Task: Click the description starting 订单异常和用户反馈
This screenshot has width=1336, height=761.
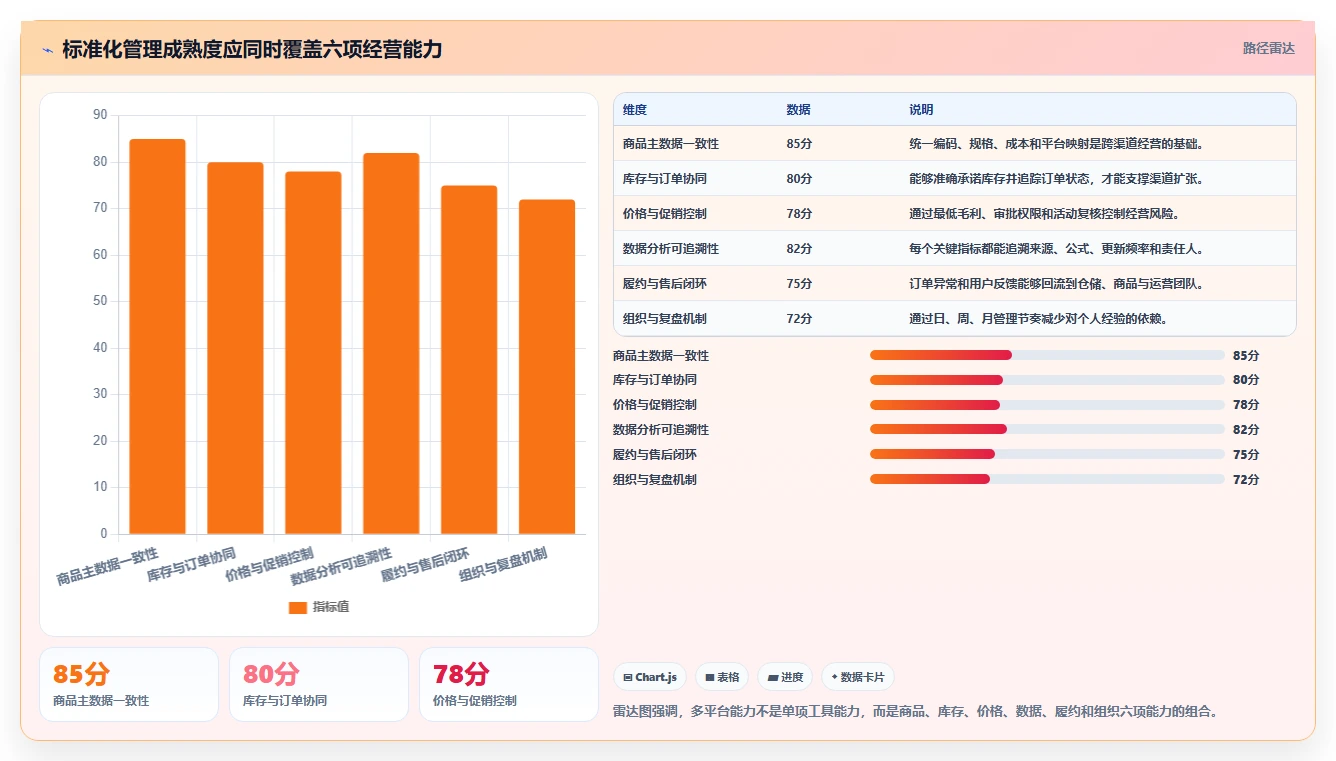Action: click(x=1056, y=284)
